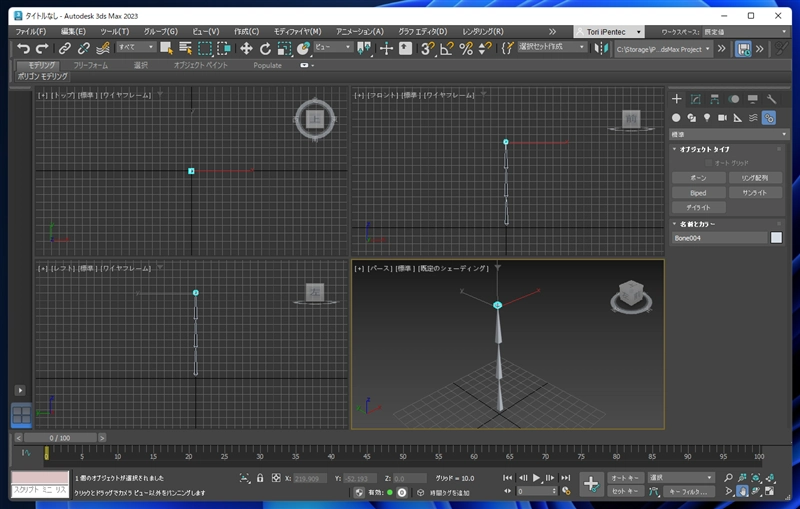Select the Space Warps category icon

pos(753,118)
